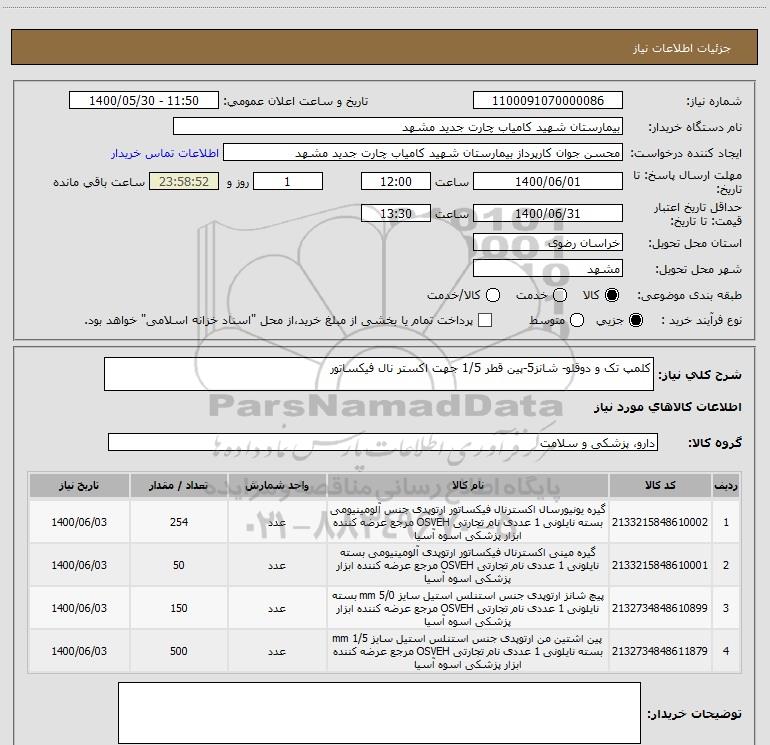
Task: Click the mini external fixator clamp item name
Action: coord(468,565)
